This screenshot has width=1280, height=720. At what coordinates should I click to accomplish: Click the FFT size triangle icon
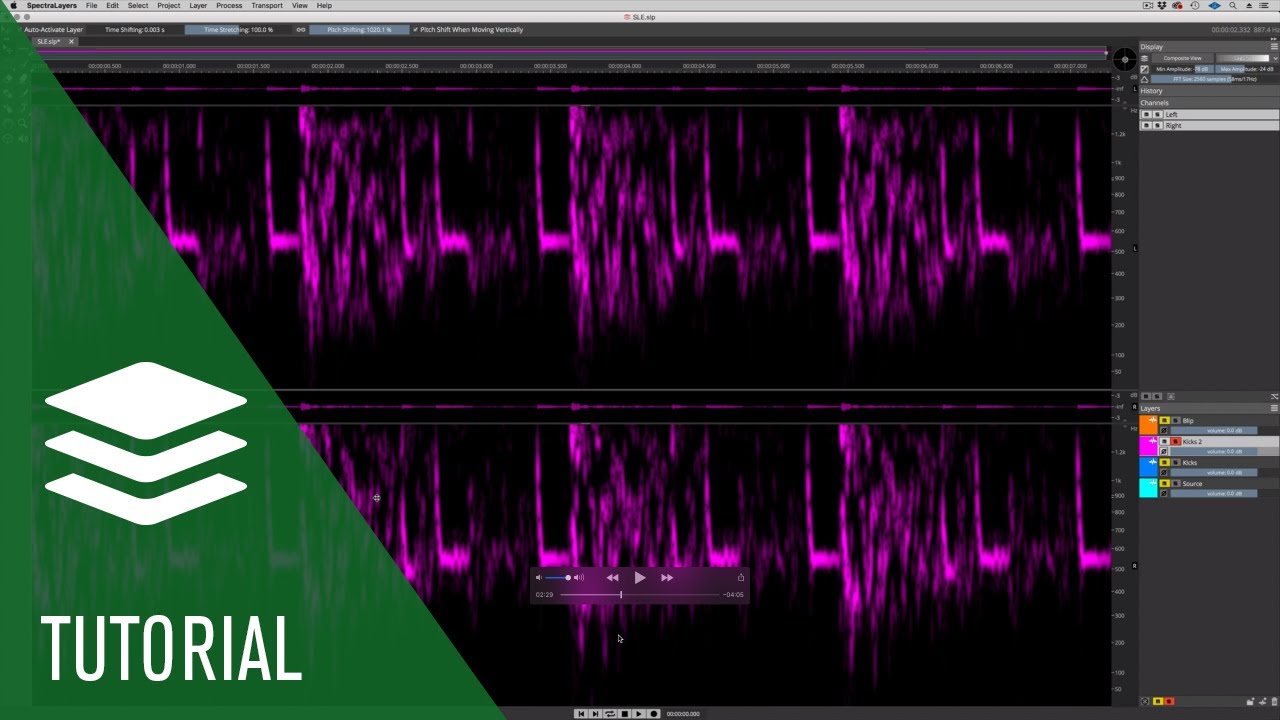(1144, 79)
